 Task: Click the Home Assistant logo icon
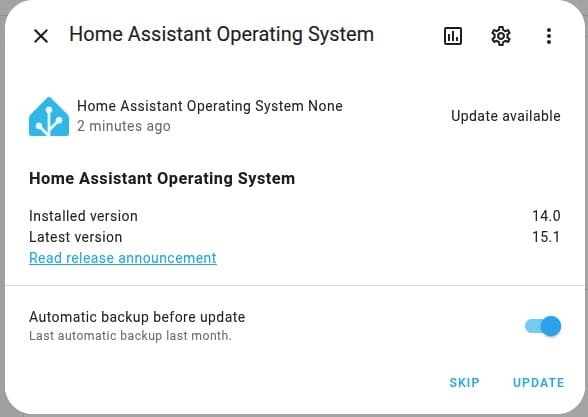[x=49, y=116]
